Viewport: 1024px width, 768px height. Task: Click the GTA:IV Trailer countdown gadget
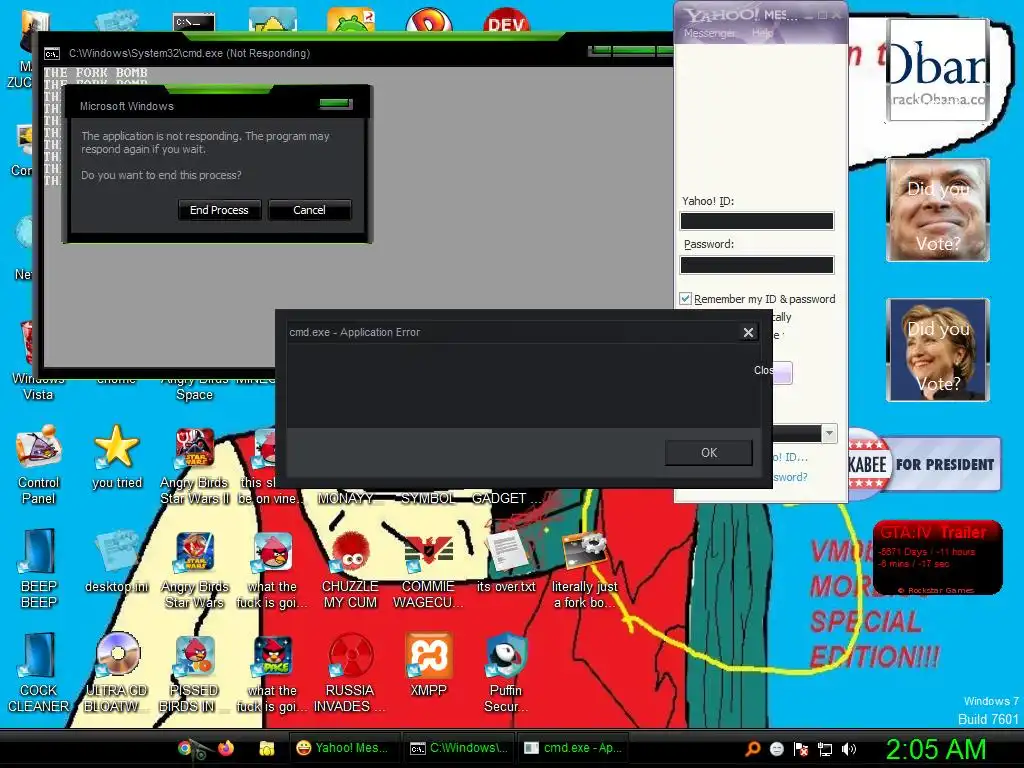pyautogui.click(x=938, y=557)
